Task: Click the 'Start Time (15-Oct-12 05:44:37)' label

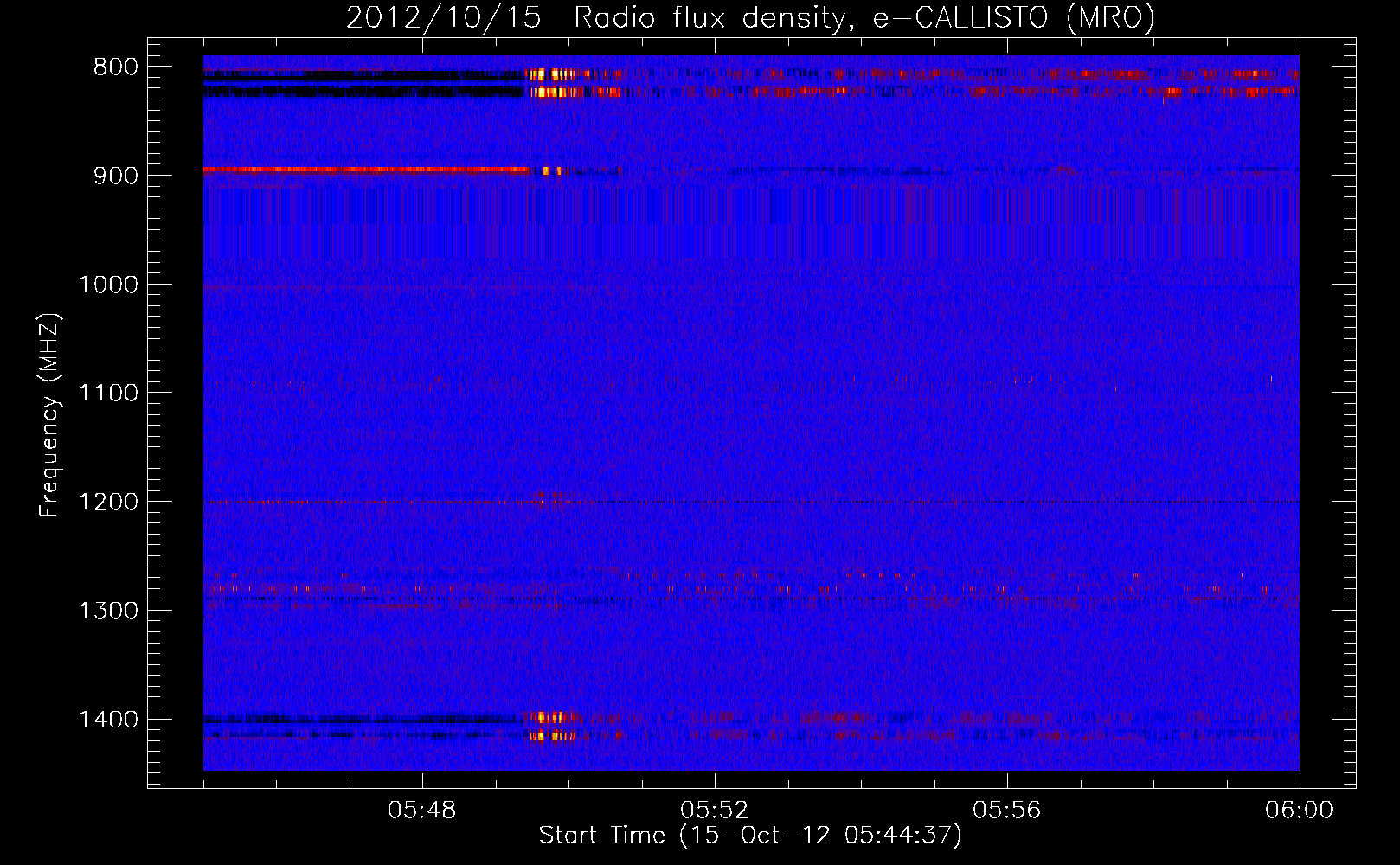Action: [750, 836]
